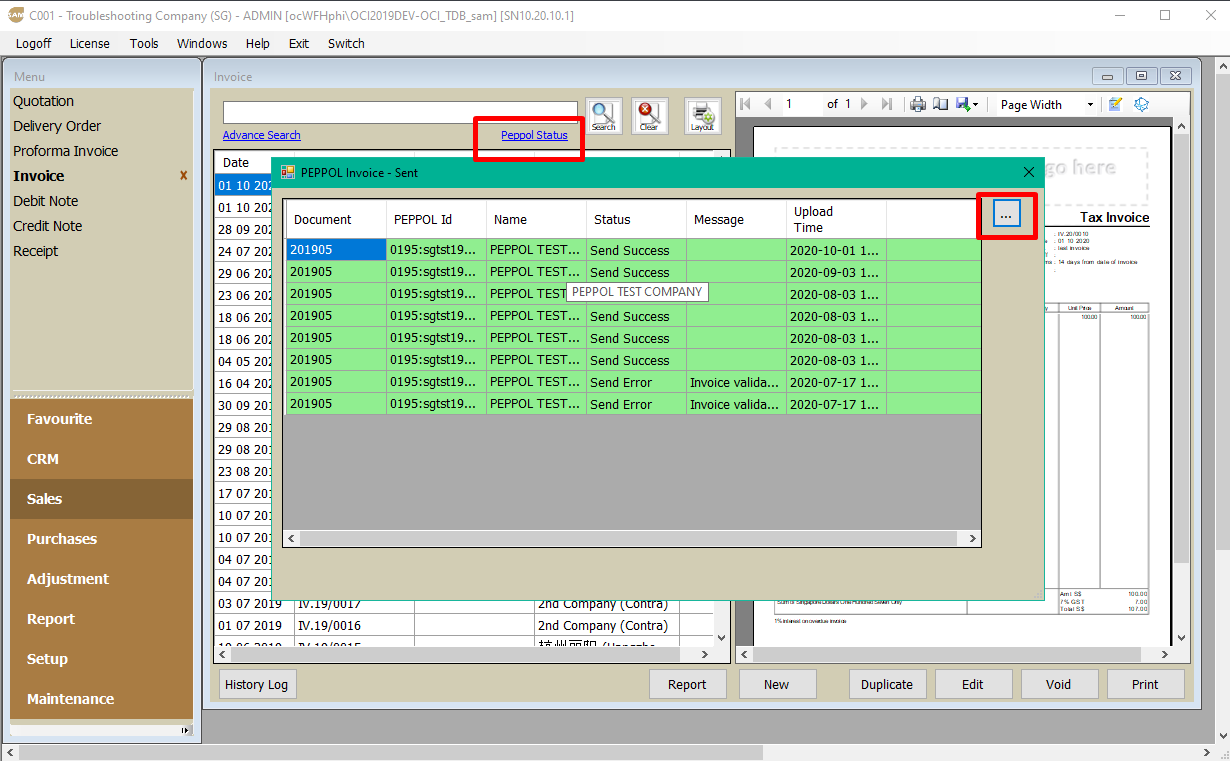Click the Clear icon button
Viewport: 1230px width, 761px height.
(648, 116)
